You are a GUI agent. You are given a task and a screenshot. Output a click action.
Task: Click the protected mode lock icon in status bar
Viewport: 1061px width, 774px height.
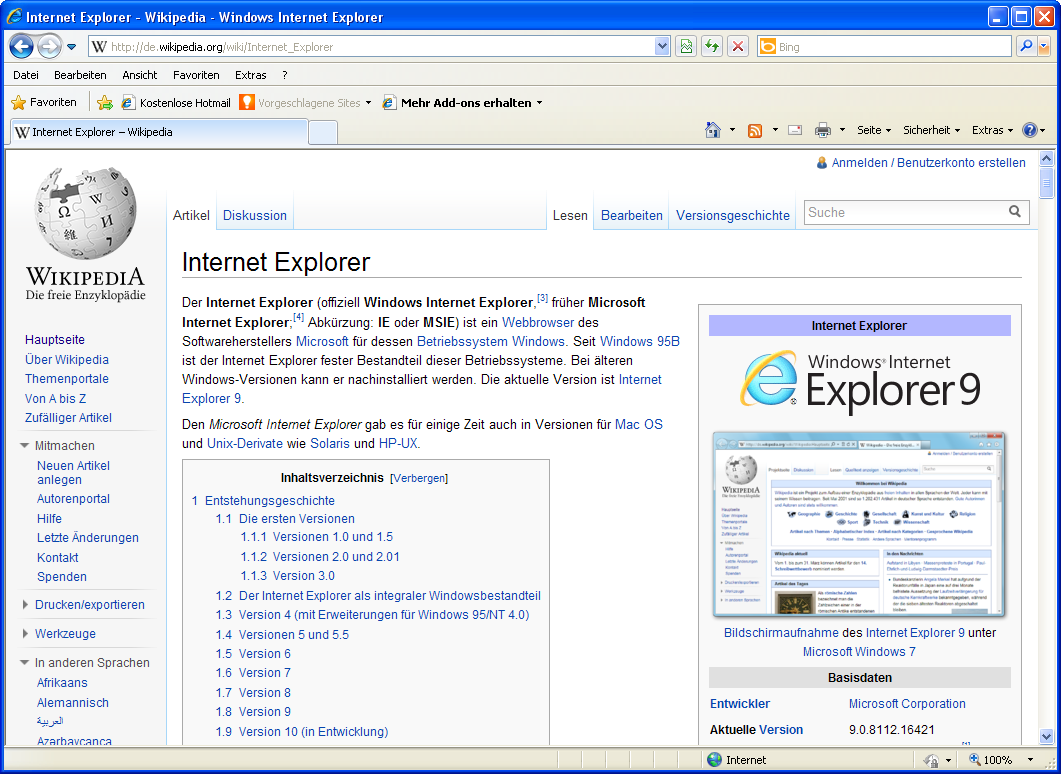(x=931, y=760)
